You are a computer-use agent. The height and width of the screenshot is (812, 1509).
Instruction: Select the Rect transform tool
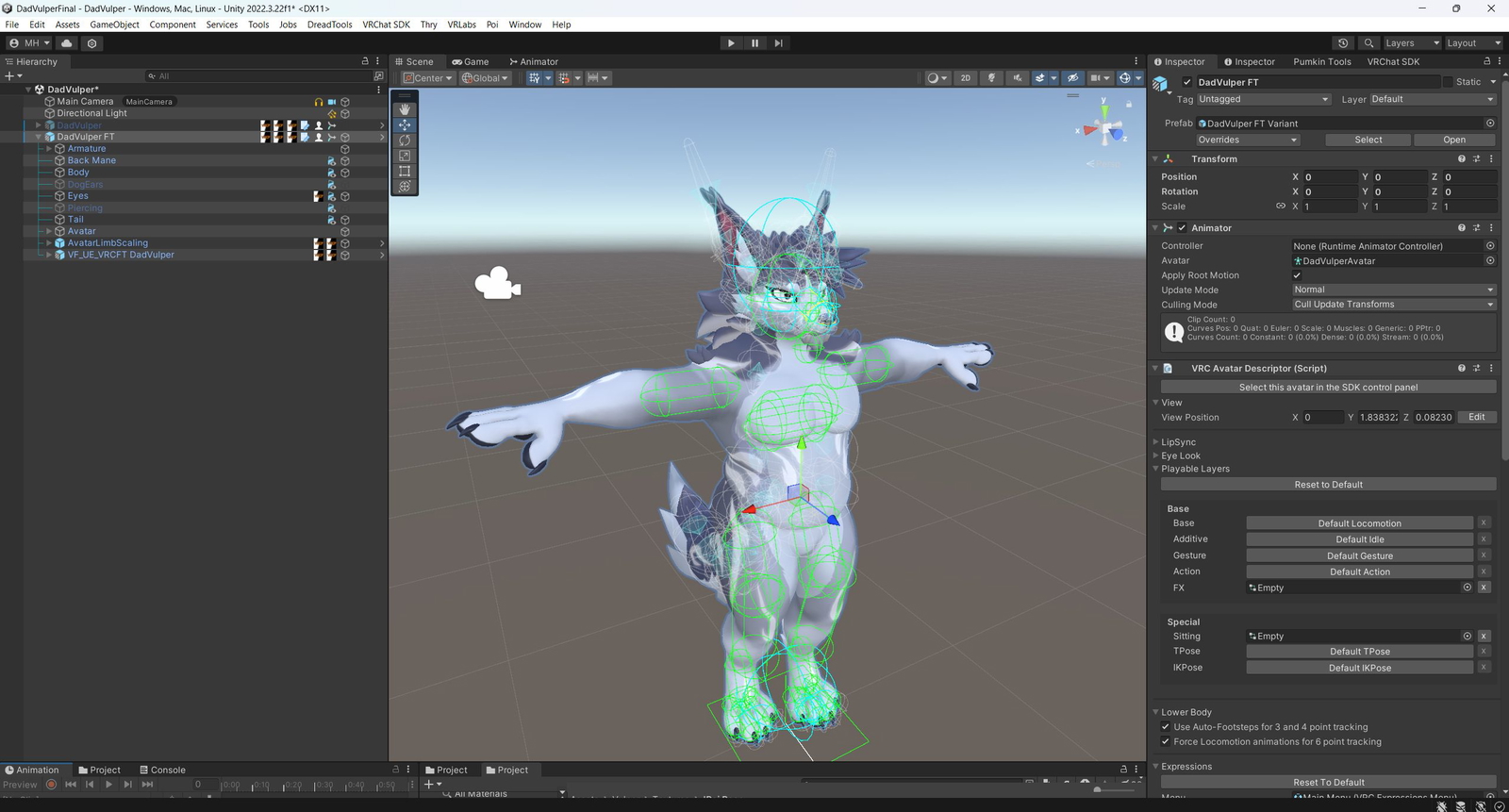point(405,171)
